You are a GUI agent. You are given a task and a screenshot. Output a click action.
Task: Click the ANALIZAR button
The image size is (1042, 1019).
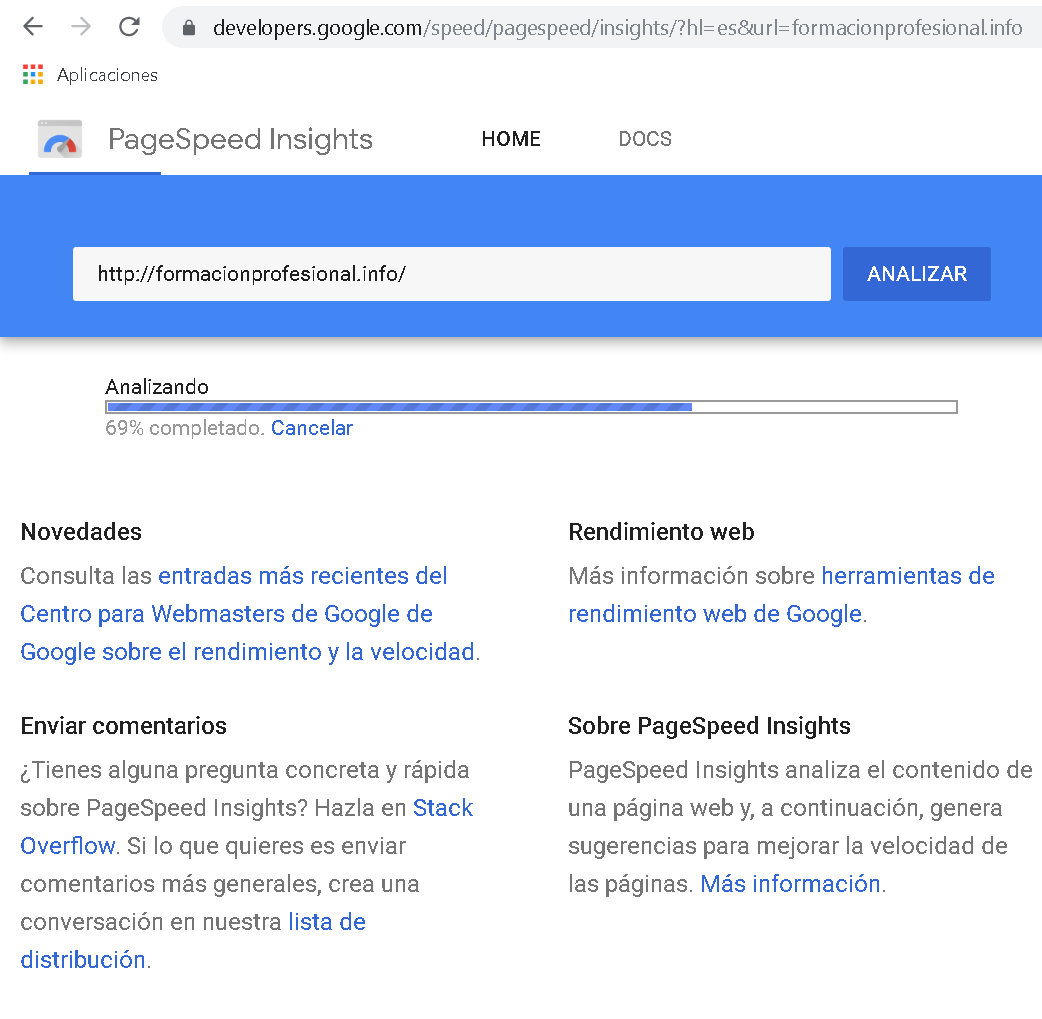916,274
